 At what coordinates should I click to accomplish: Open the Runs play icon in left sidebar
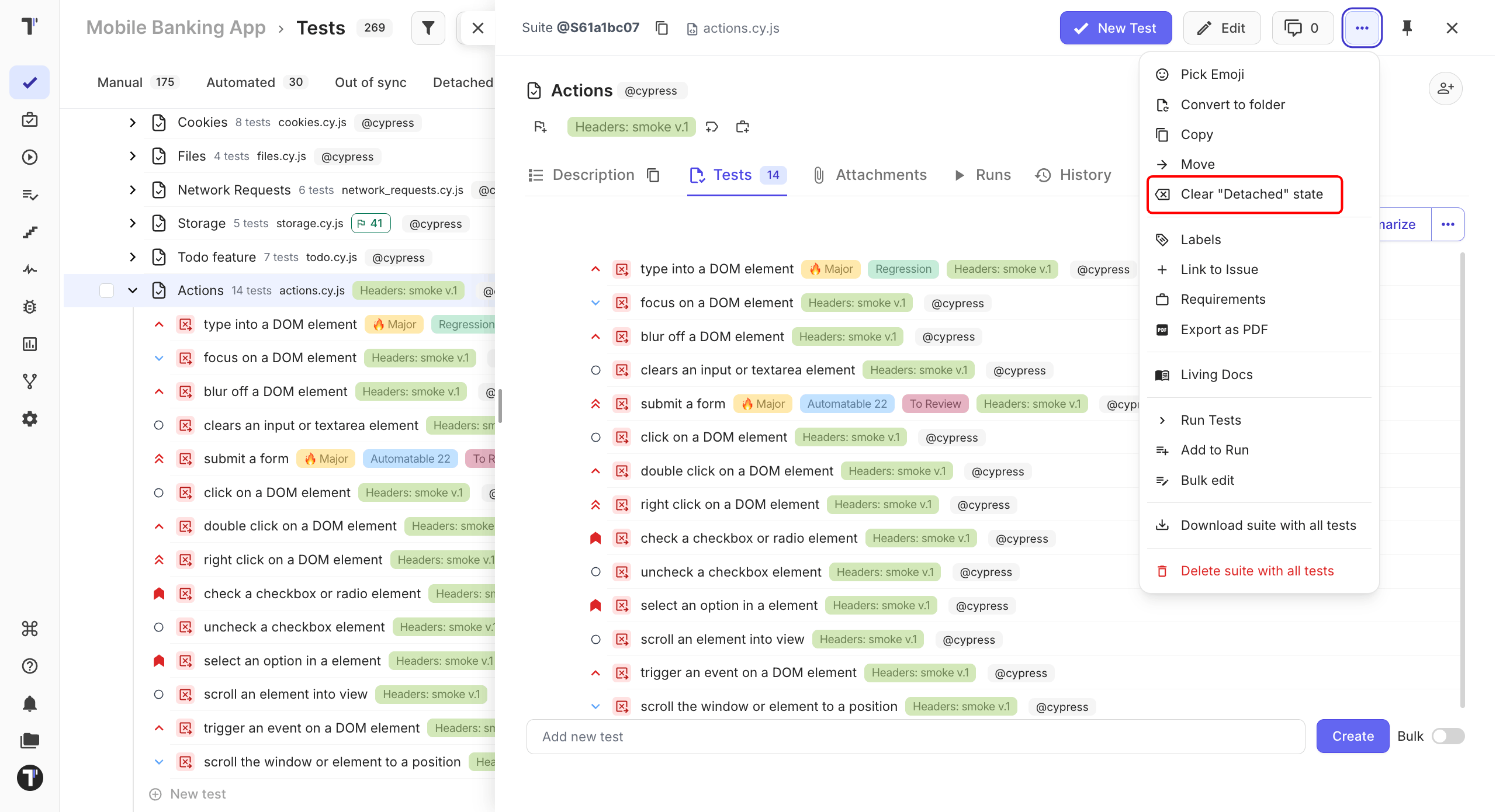click(x=30, y=157)
